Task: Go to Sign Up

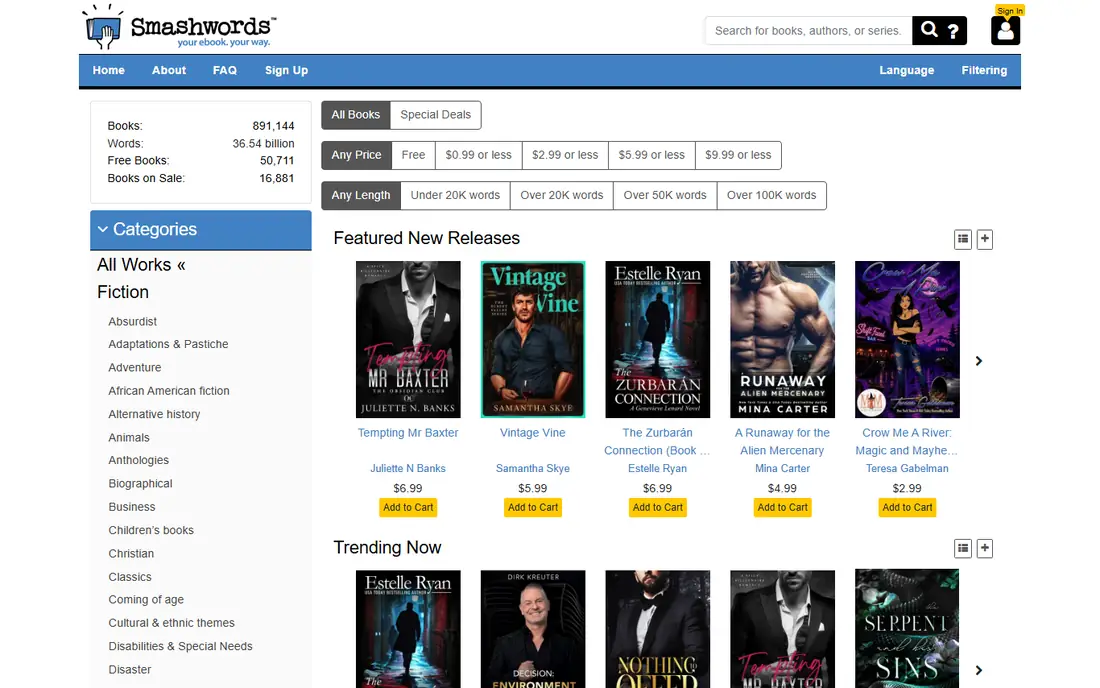Action: [286, 70]
